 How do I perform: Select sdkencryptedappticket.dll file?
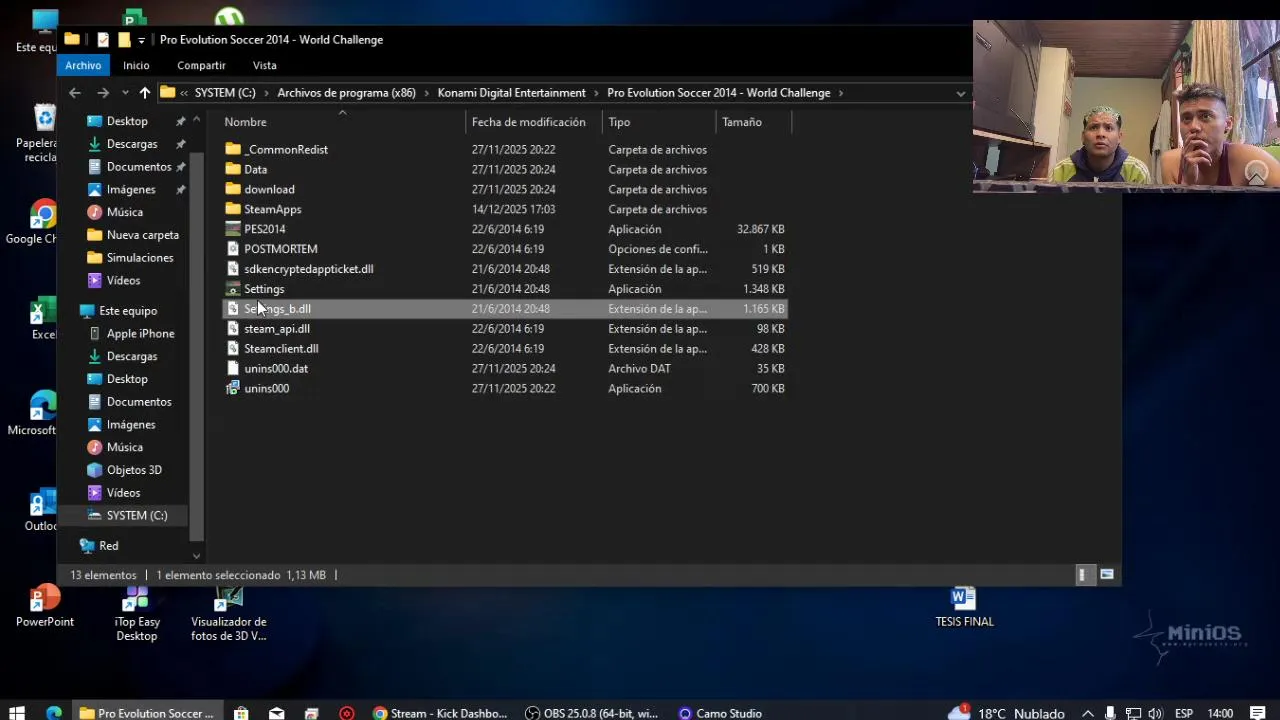click(308, 269)
